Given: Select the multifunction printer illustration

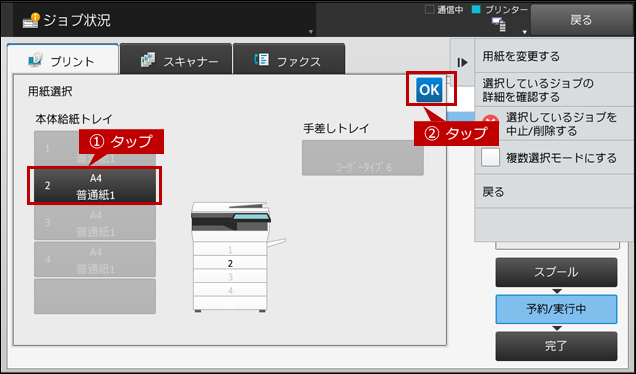Looking at the screenshot, I should click(x=238, y=257).
